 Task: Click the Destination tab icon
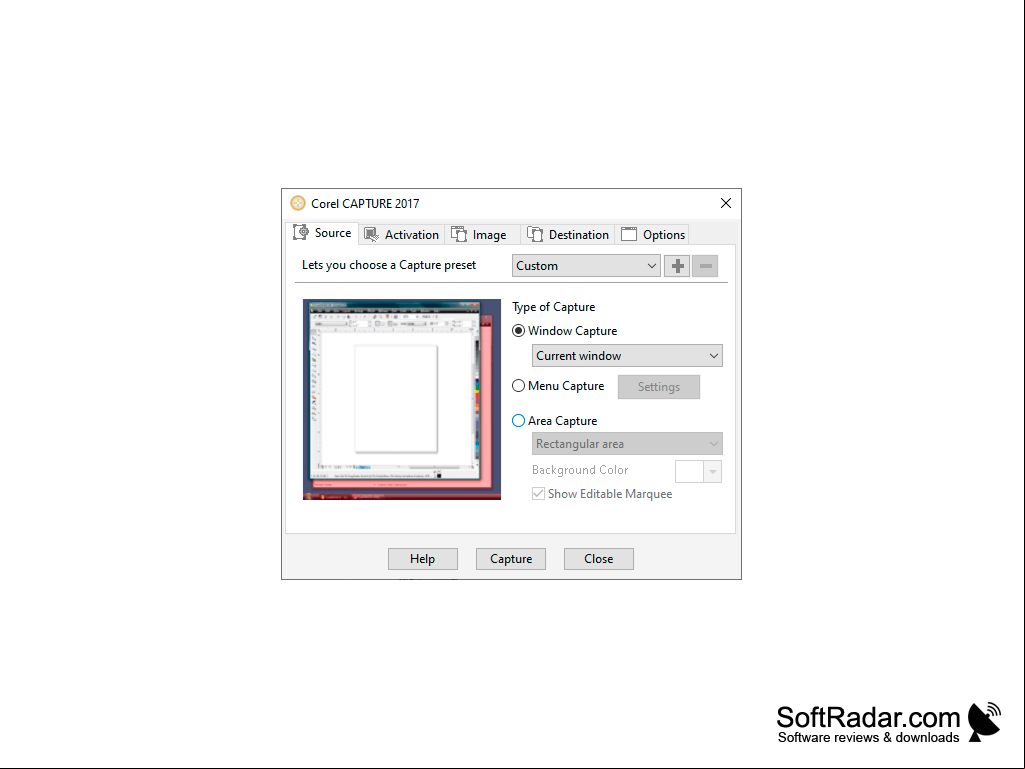coord(535,234)
